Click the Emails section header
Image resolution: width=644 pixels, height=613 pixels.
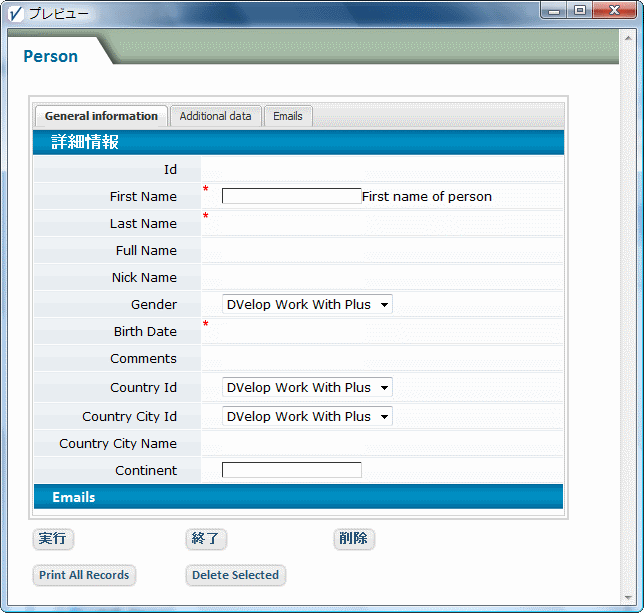coord(298,497)
